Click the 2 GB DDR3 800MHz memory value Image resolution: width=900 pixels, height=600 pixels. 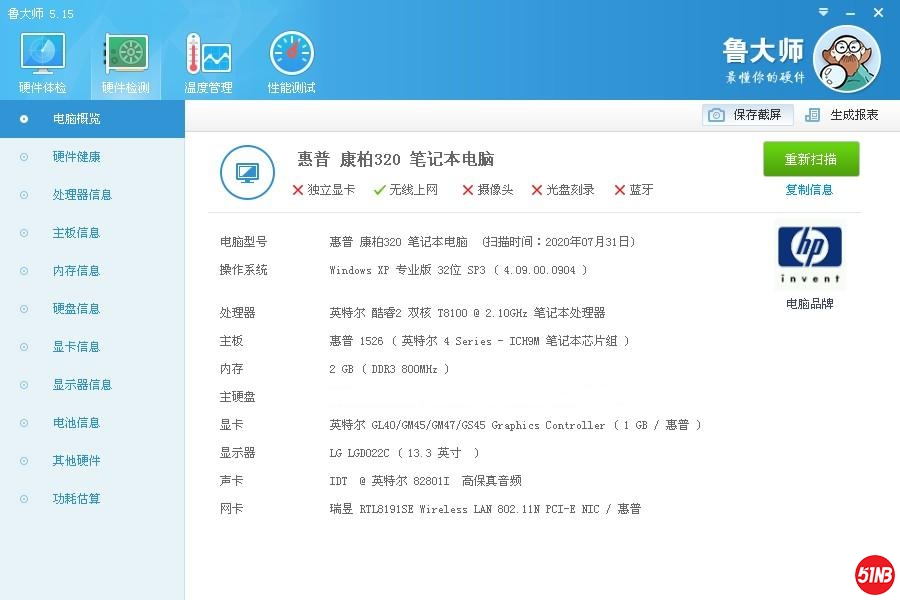click(x=389, y=369)
